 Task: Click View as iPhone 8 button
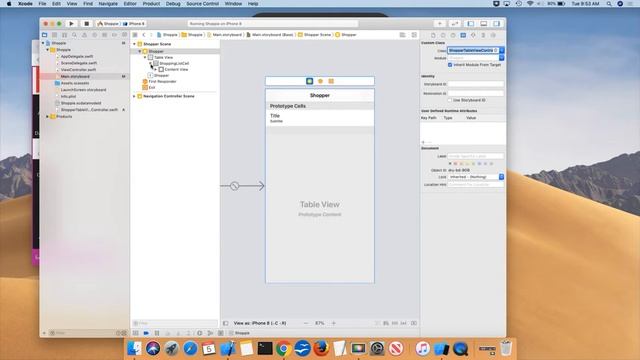point(260,323)
